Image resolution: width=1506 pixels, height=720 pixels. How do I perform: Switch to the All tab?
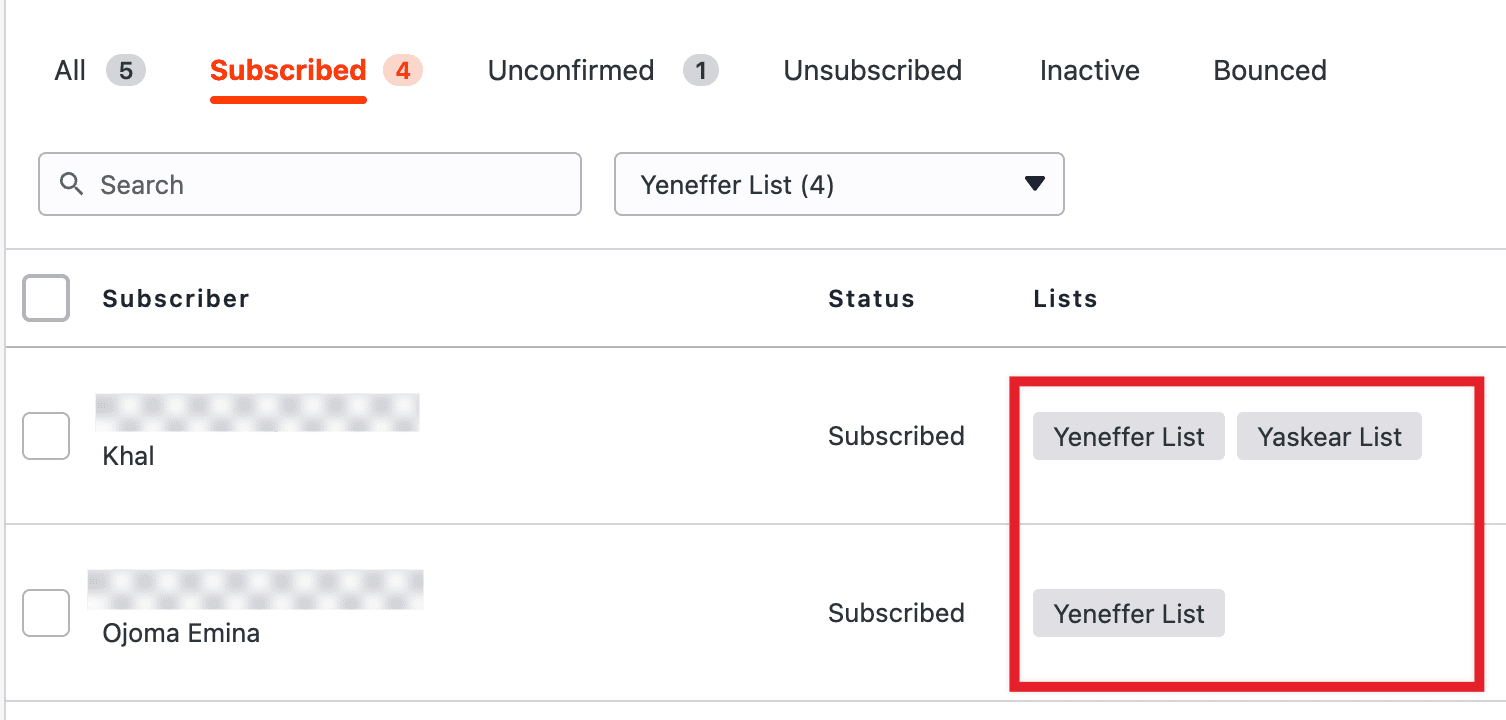71,71
